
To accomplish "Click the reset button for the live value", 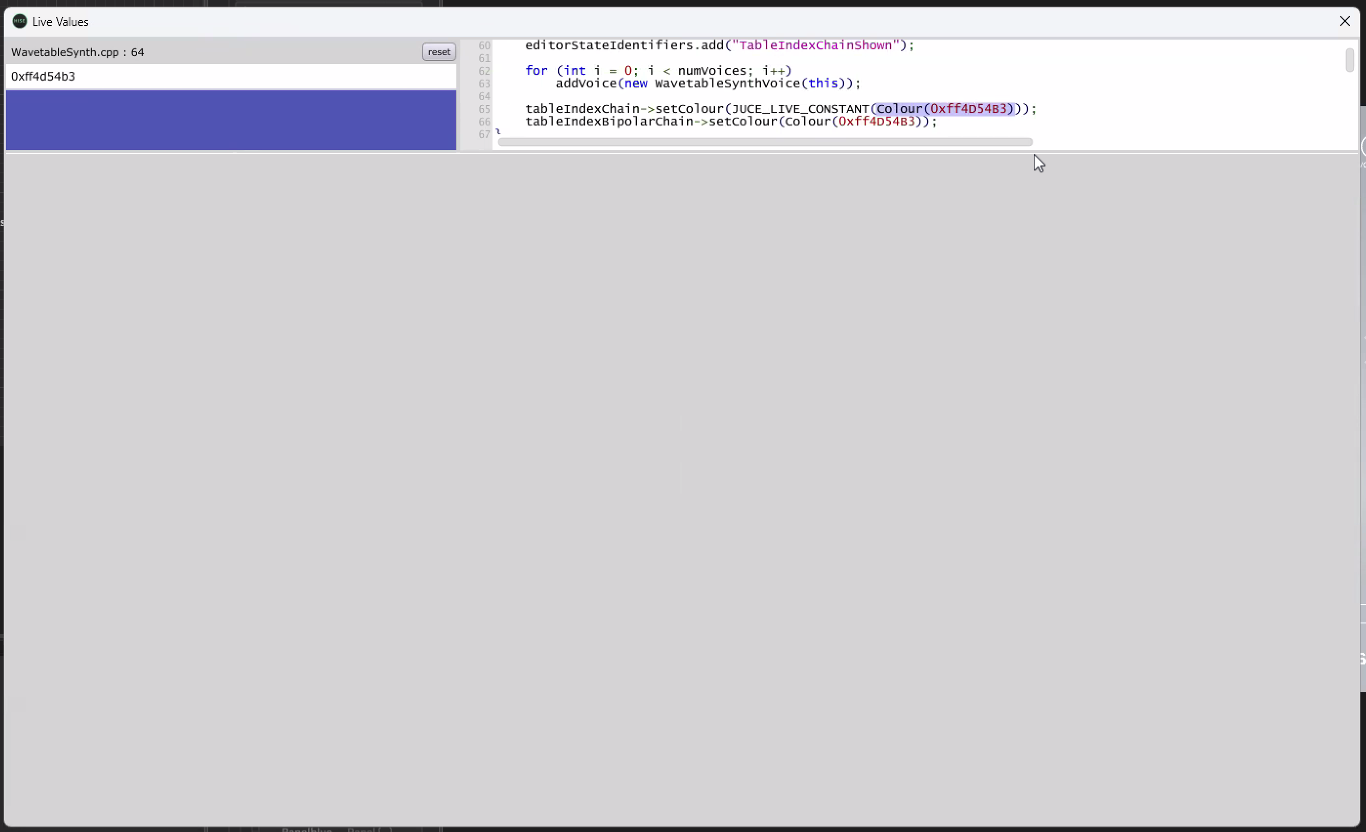I will point(439,52).
